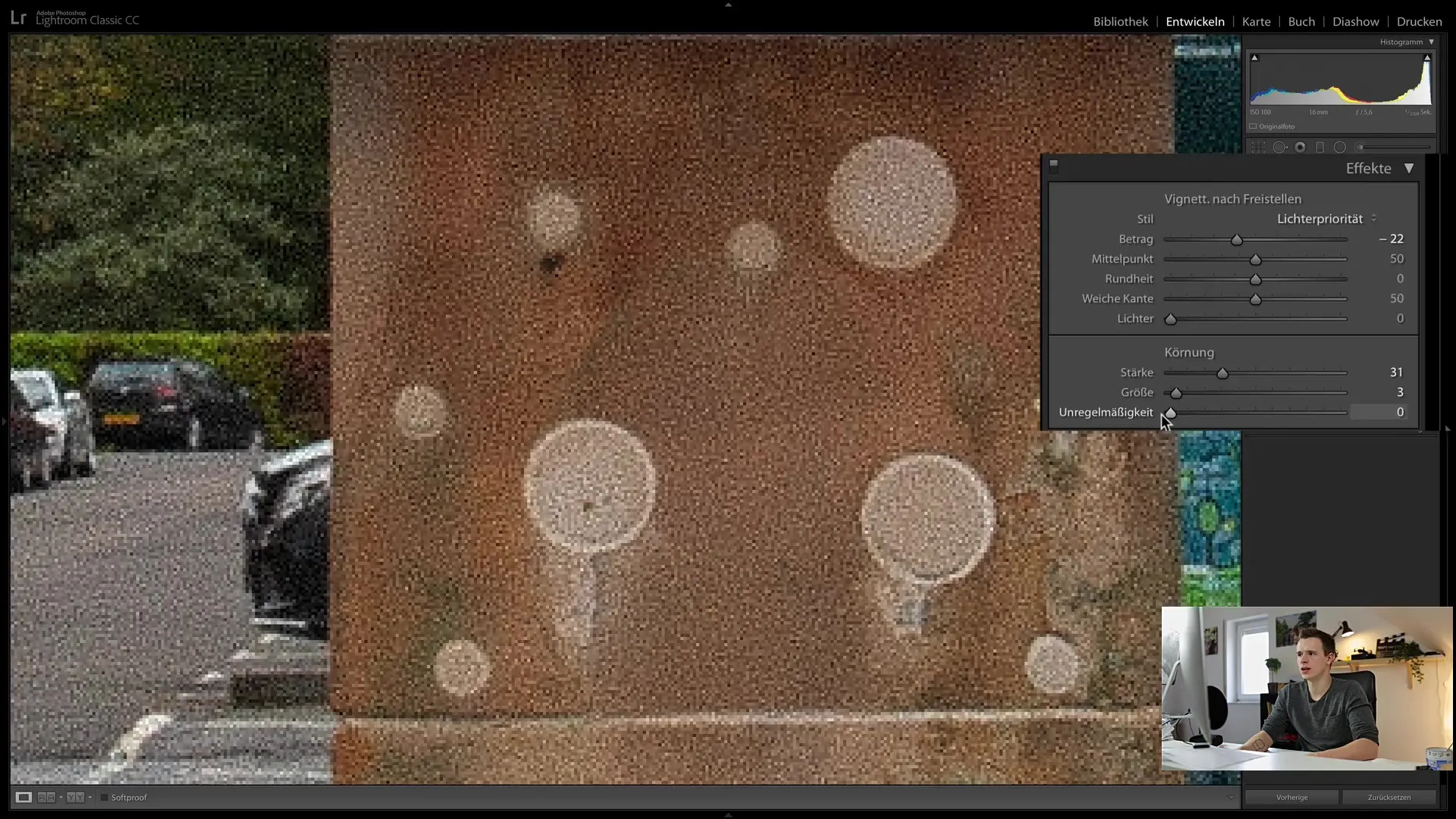1456x819 pixels.
Task: Hide the bottom filmstrip via arrow
Action: click(x=728, y=814)
